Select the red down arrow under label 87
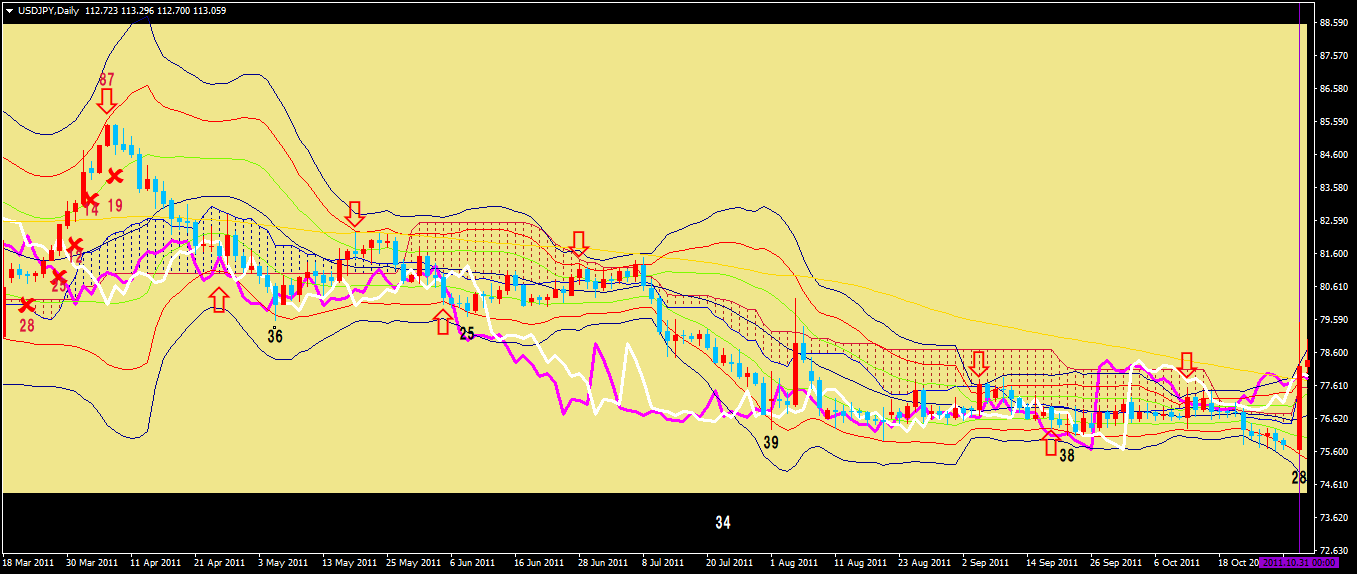Image resolution: width=1357 pixels, height=574 pixels. click(x=107, y=101)
